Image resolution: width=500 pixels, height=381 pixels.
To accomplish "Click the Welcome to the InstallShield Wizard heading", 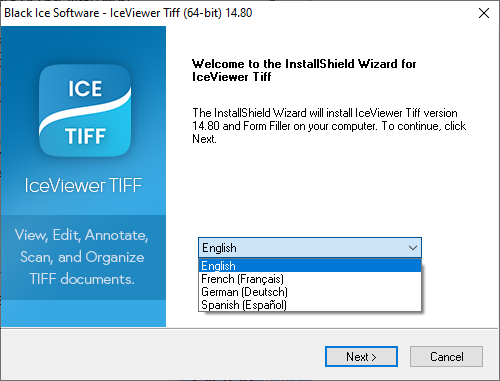I will pos(304,70).
